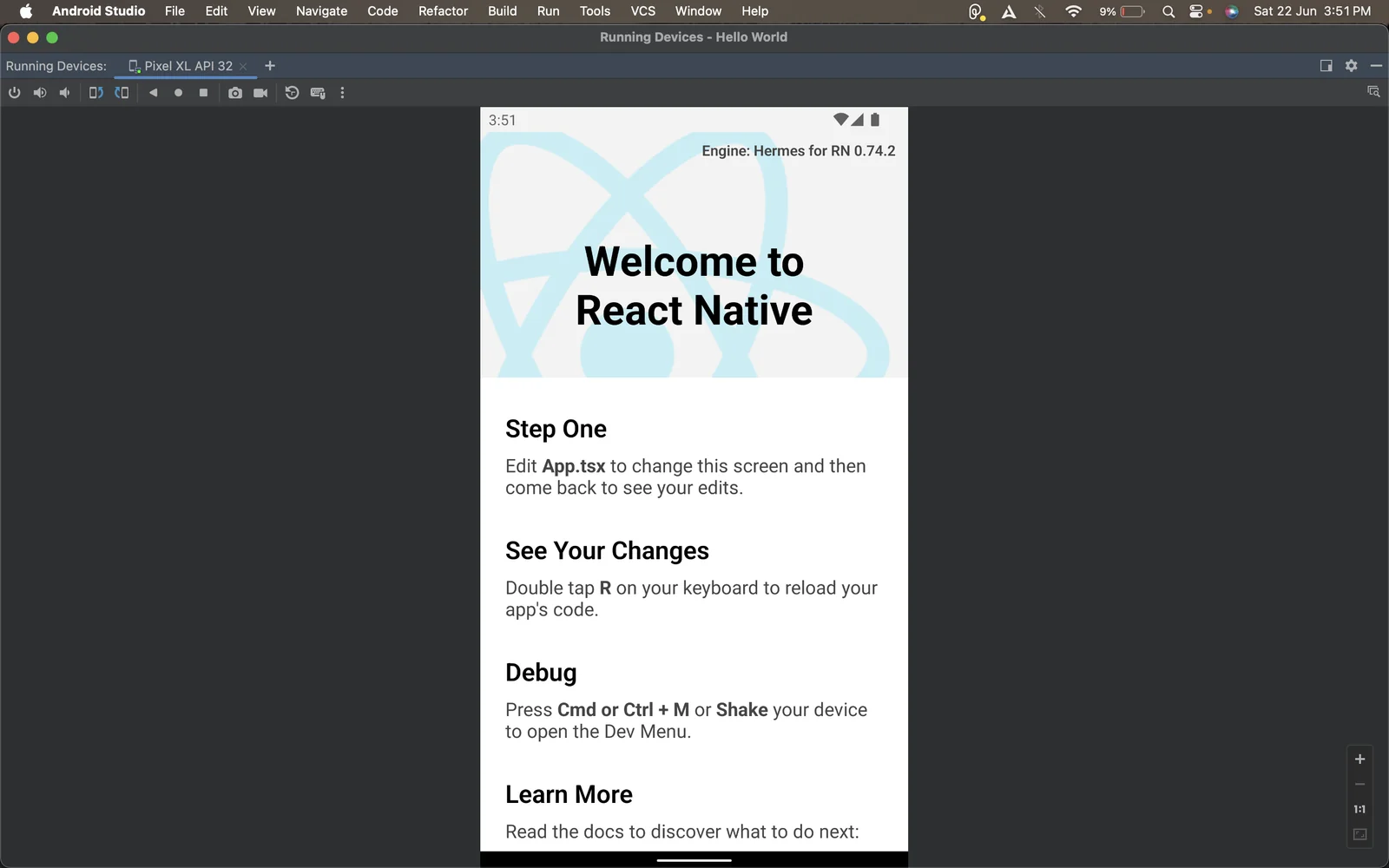
Task: Click the date and time in menu bar
Action: pos(1312,11)
